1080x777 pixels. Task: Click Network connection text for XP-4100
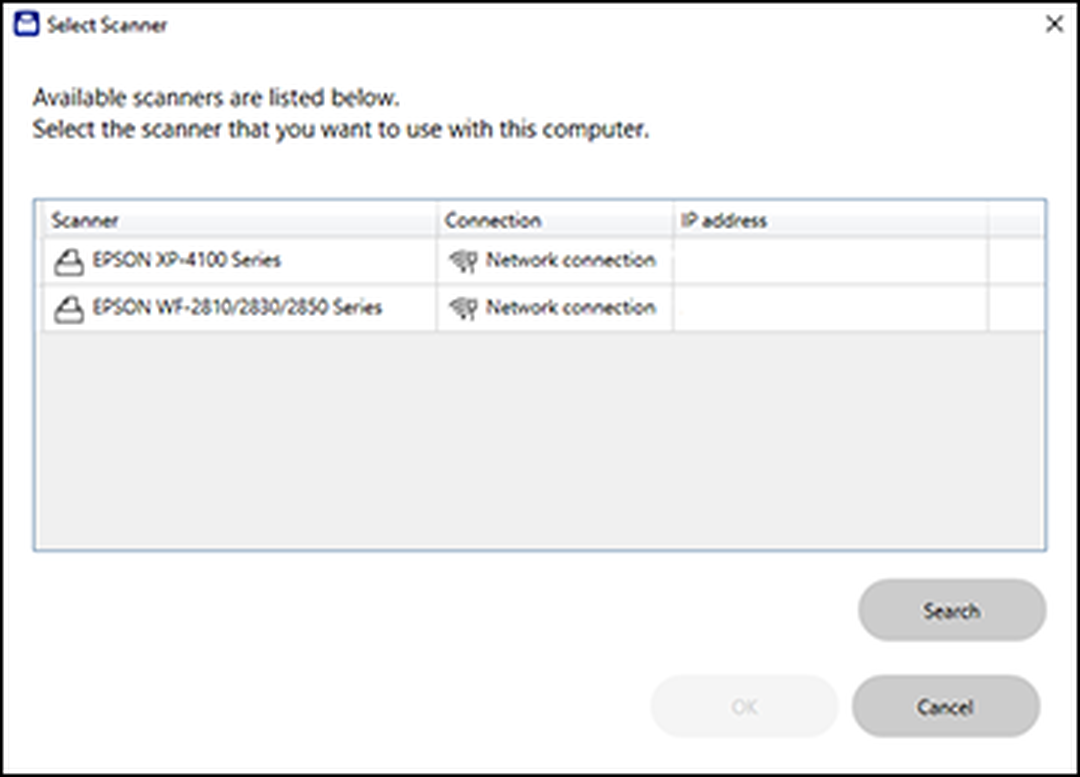tap(570, 260)
